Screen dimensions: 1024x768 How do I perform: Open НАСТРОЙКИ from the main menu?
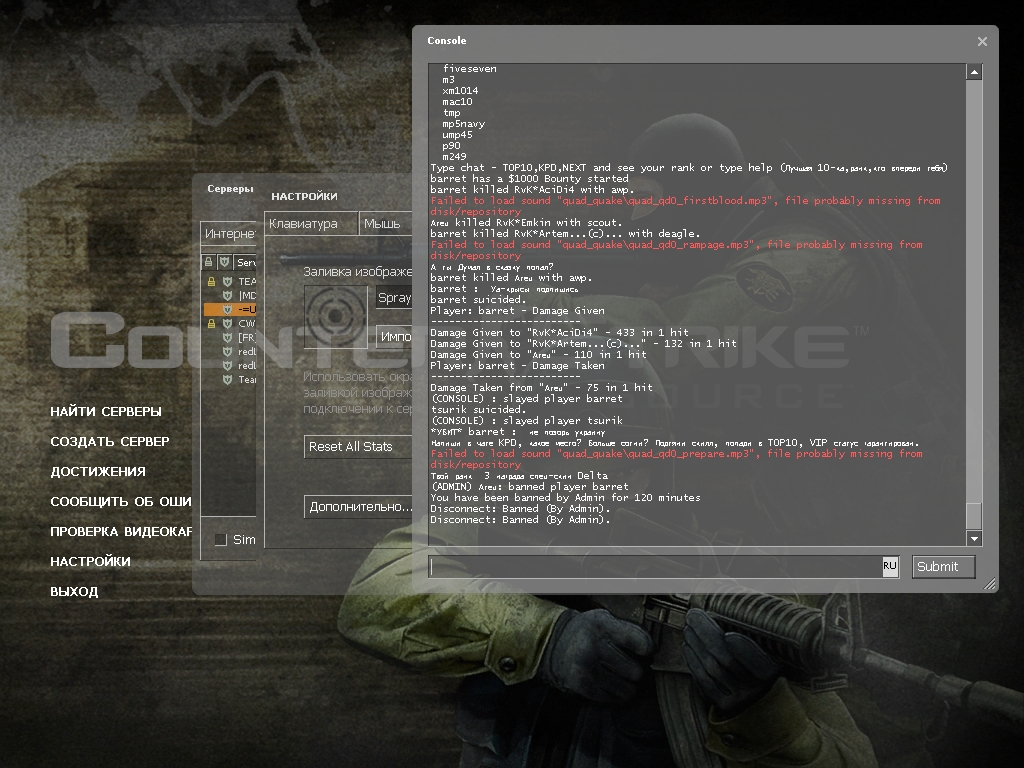point(90,562)
